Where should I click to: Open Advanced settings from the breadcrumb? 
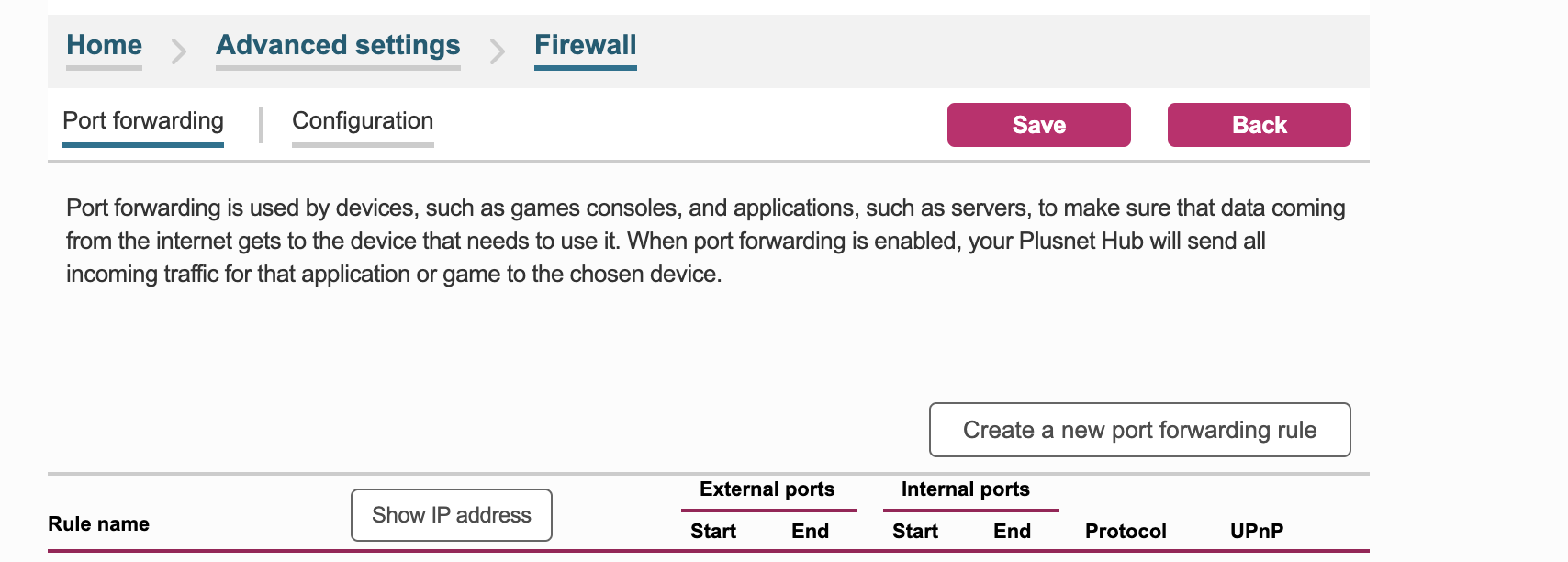337,44
